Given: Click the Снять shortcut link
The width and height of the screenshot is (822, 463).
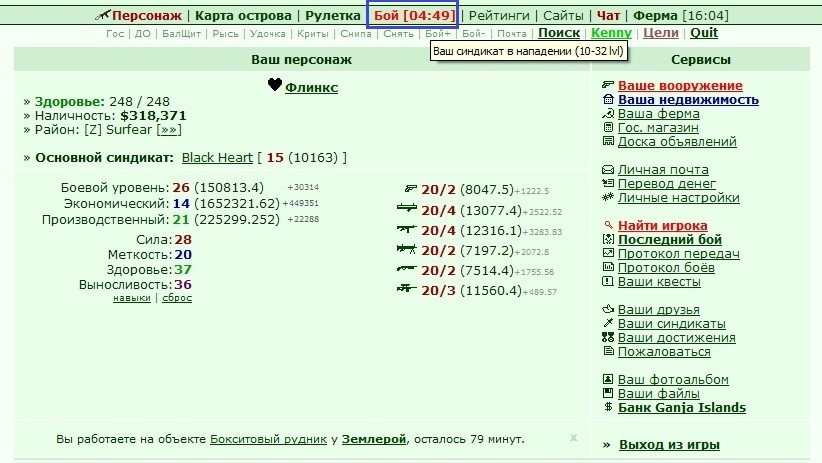Looking at the screenshot, I should [398, 34].
